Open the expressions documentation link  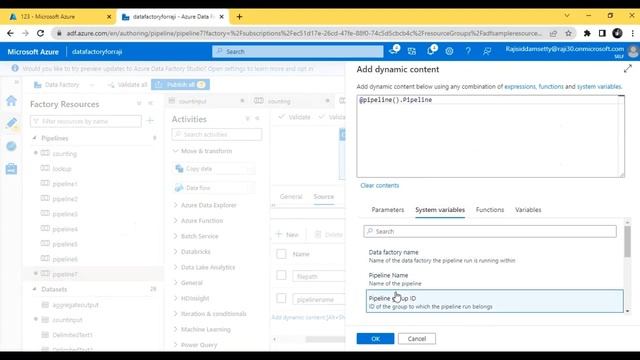point(520,87)
